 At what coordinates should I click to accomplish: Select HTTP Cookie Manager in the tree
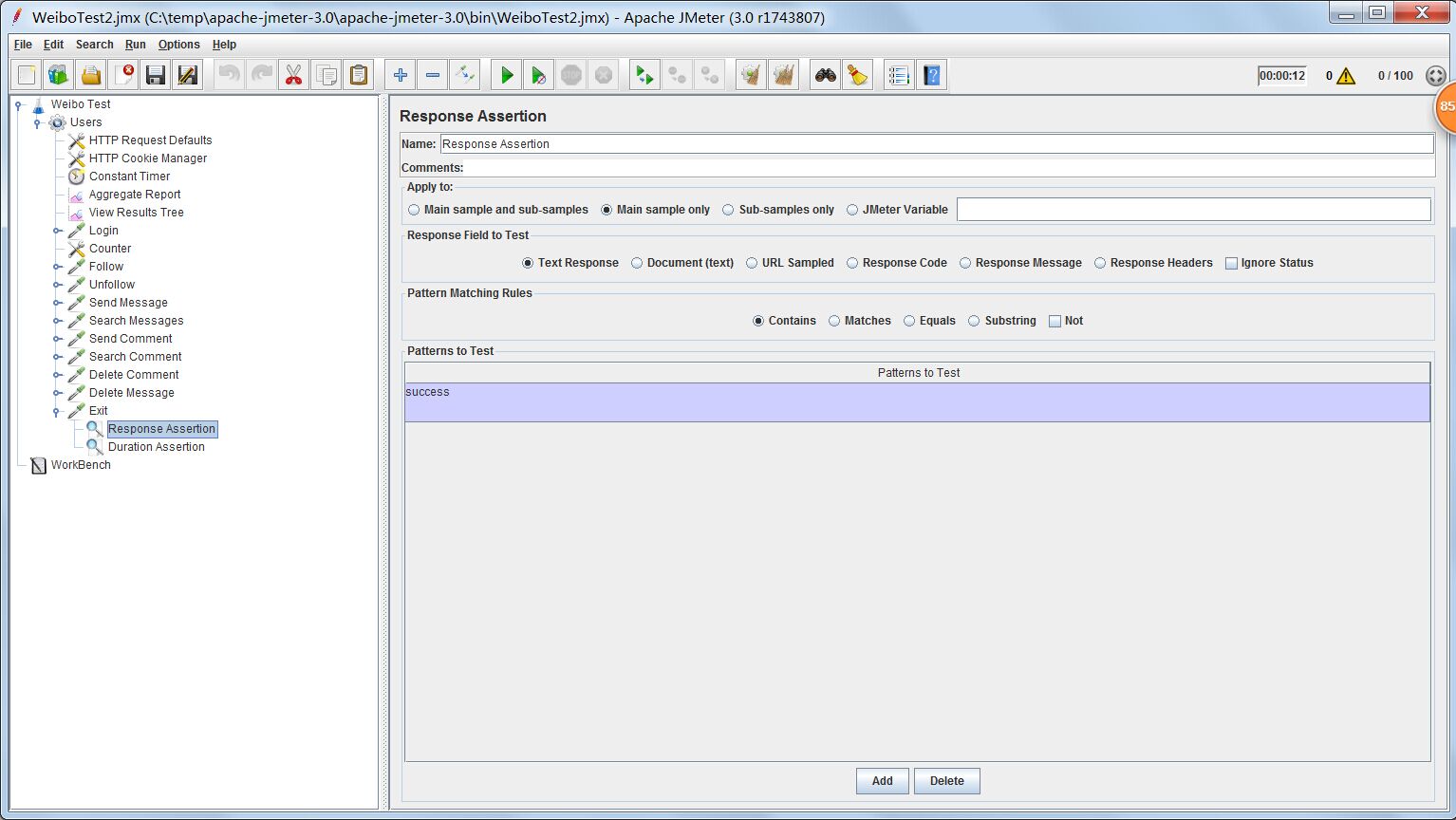[148, 158]
